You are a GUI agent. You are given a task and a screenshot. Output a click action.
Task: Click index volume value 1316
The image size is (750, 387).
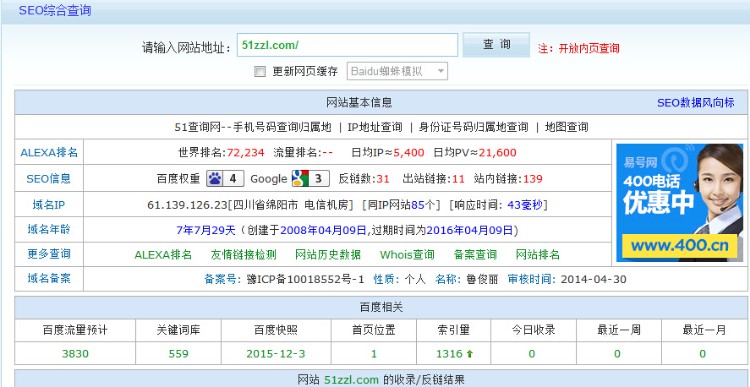(x=450, y=354)
